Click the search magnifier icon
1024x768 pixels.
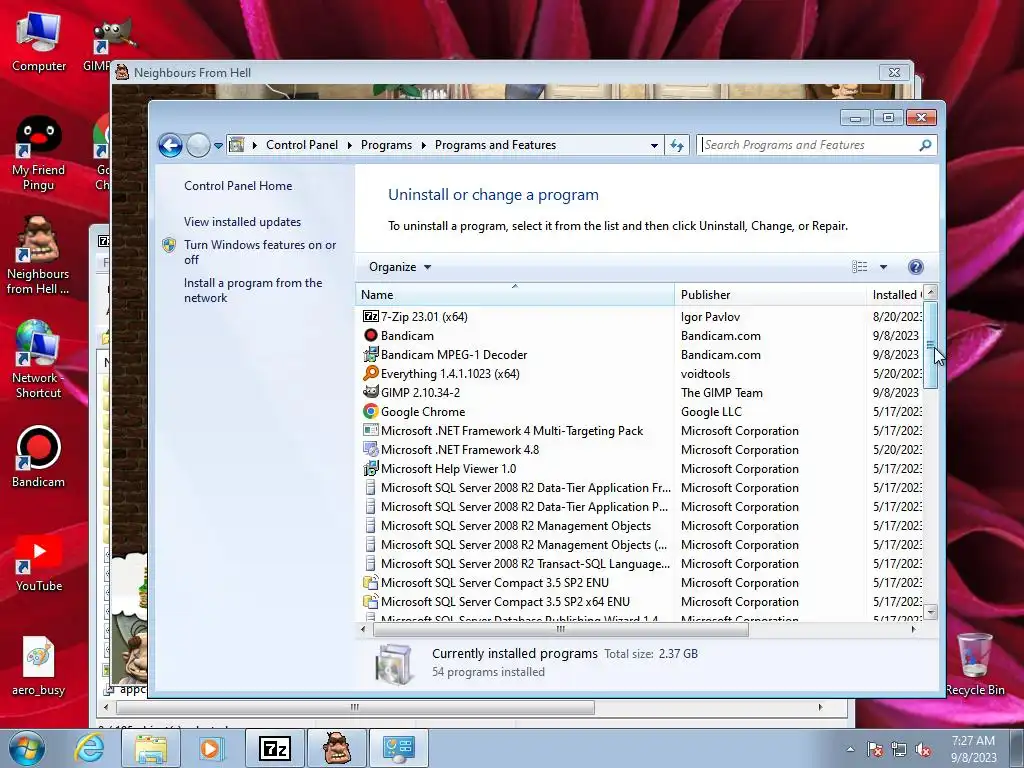925,145
